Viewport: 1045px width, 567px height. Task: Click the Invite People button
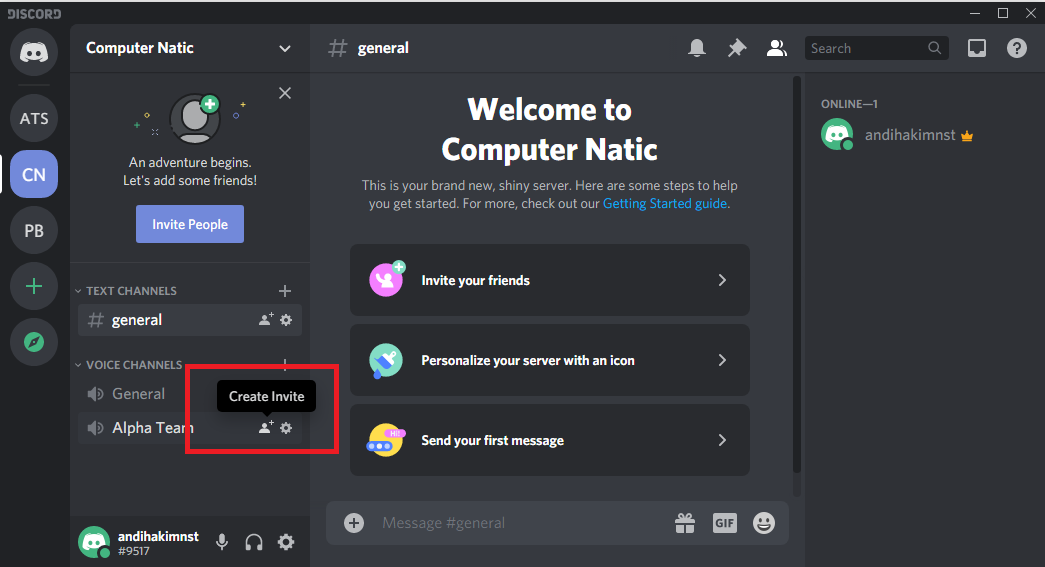click(x=190, y=224)
